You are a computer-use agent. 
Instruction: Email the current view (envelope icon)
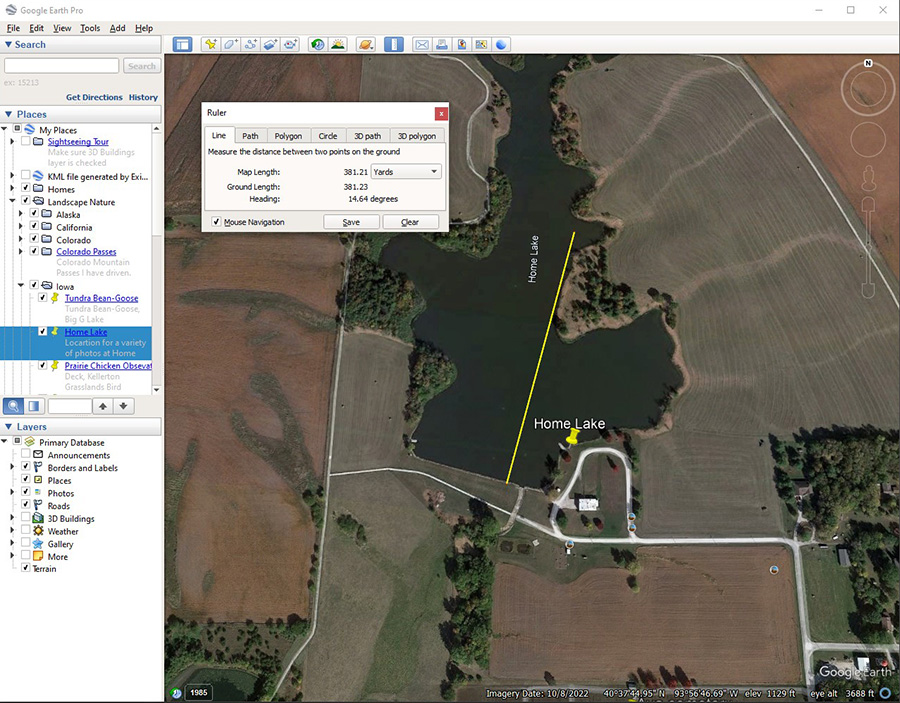(422, 45)
